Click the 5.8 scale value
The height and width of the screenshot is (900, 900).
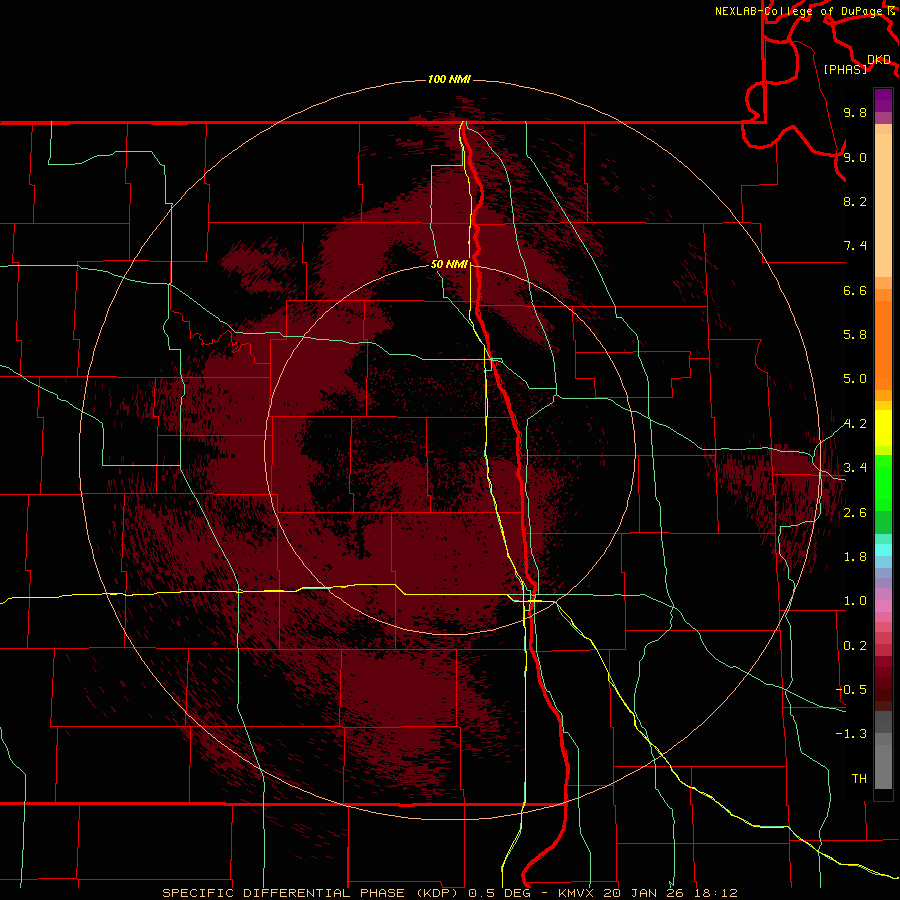point(855,335)
